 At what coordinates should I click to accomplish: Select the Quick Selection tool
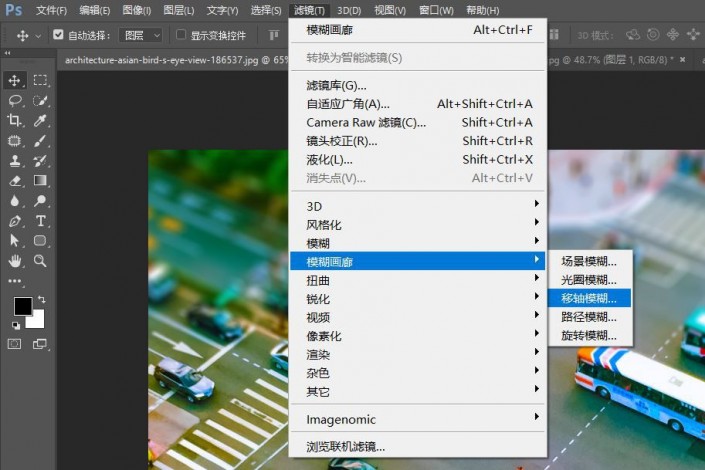coord(40,100)
